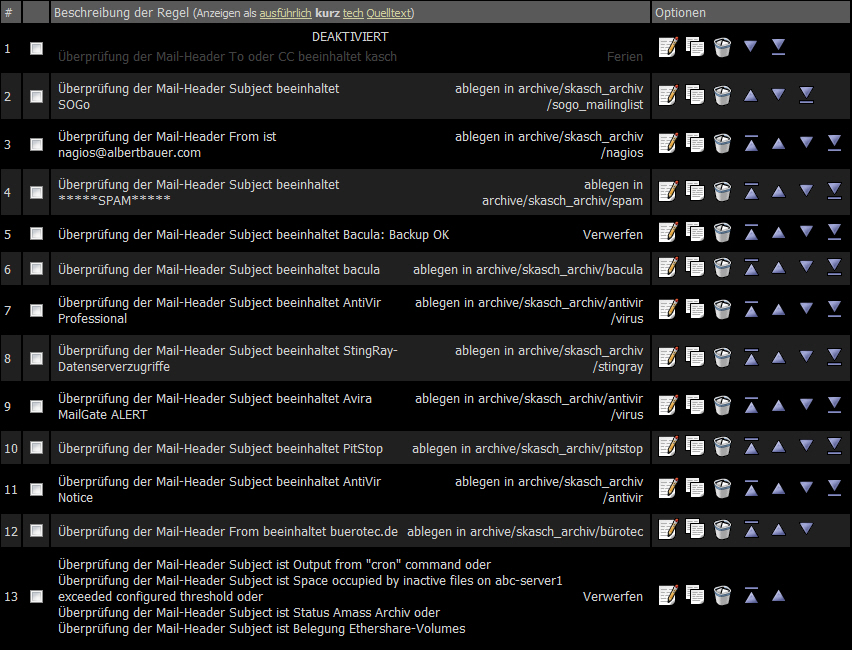Open Quelltext source view link

pyautogui.click(x=389, y=14)
